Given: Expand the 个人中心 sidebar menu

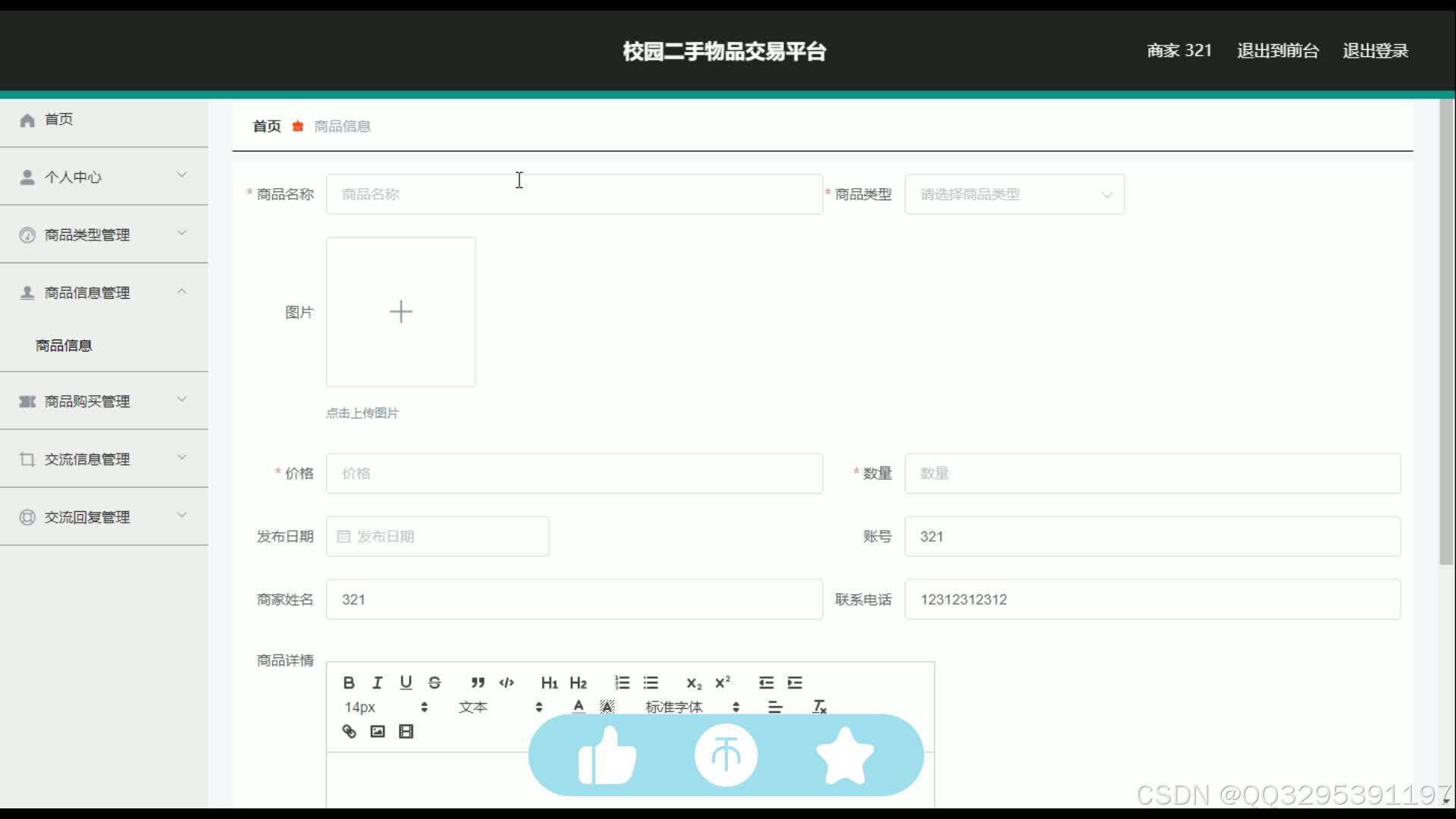Looking at the screenshot, I should tap(104, 177).
